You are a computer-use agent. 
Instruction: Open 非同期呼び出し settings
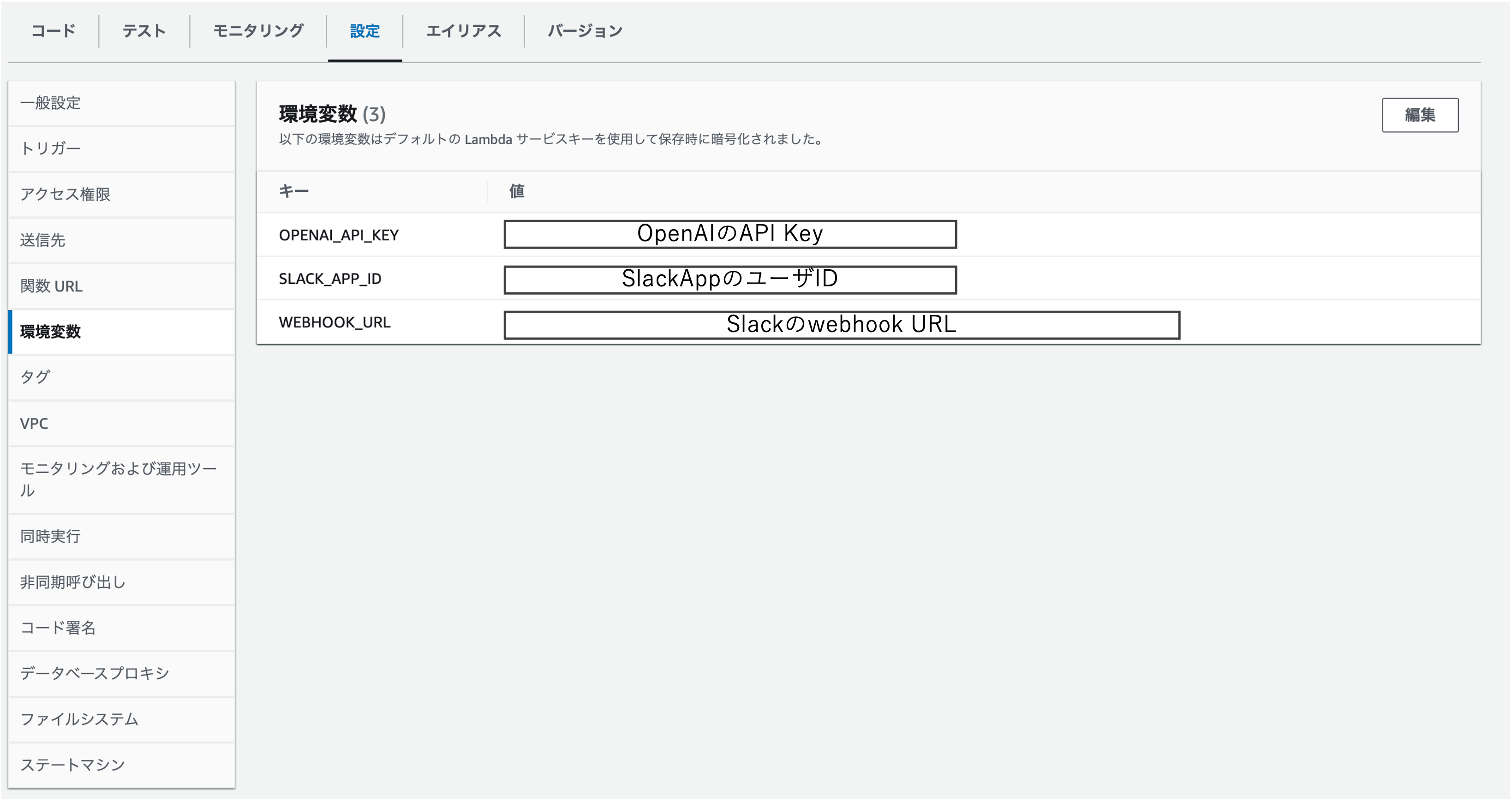(x=73, y=582)
